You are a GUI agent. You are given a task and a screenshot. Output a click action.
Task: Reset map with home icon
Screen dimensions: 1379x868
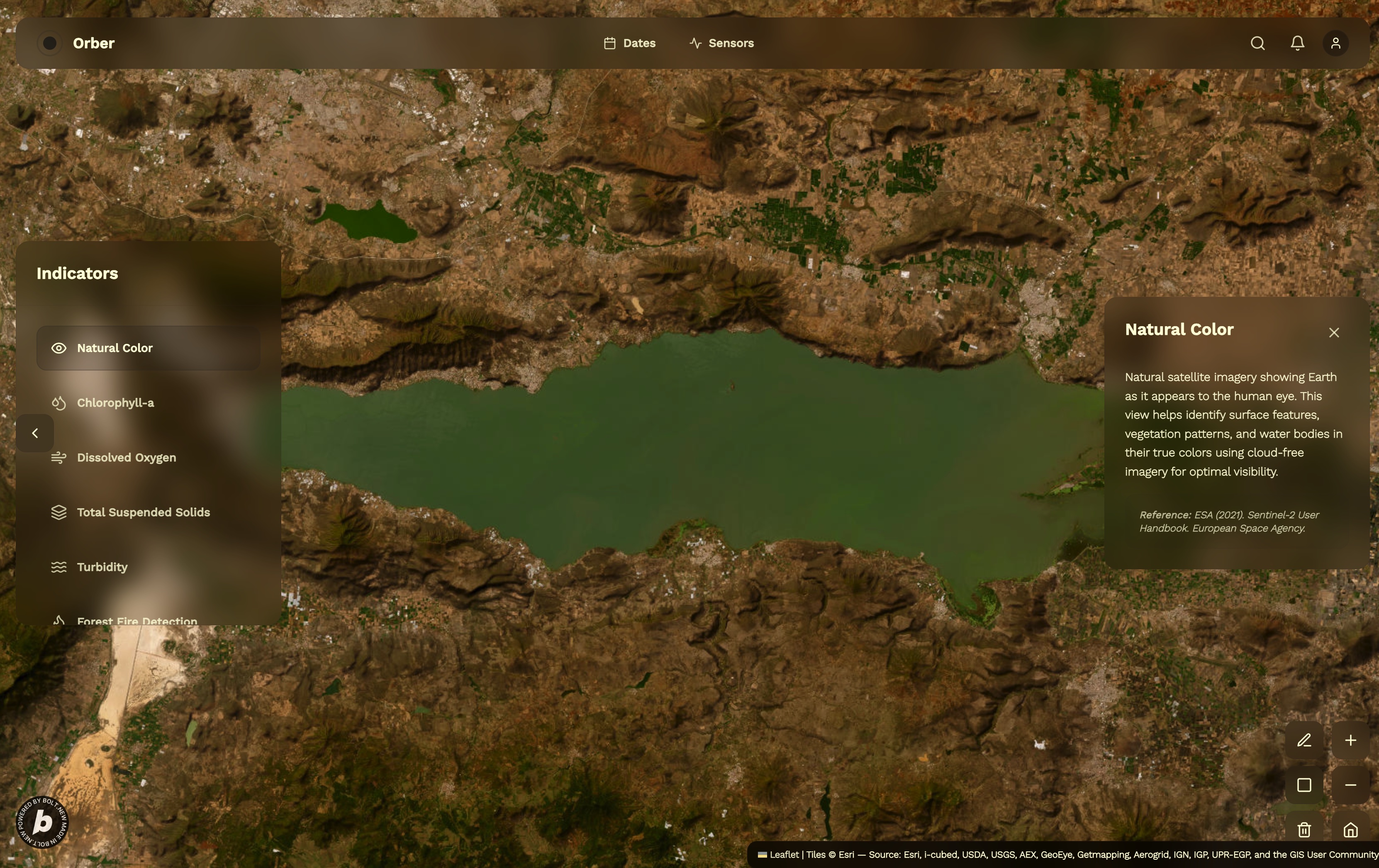coord(1350,829)
